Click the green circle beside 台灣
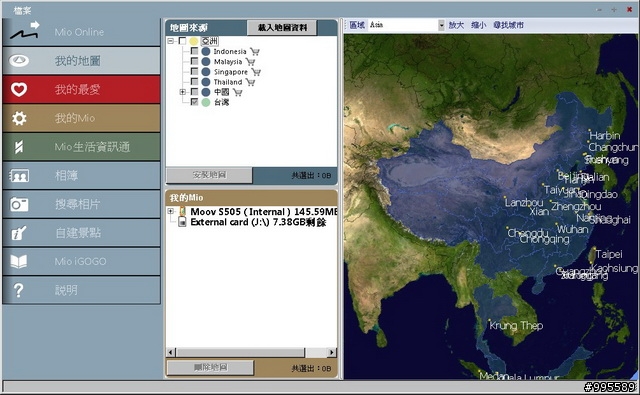Image resolution: width=640 pixels, height=395 pixels. 206,102
